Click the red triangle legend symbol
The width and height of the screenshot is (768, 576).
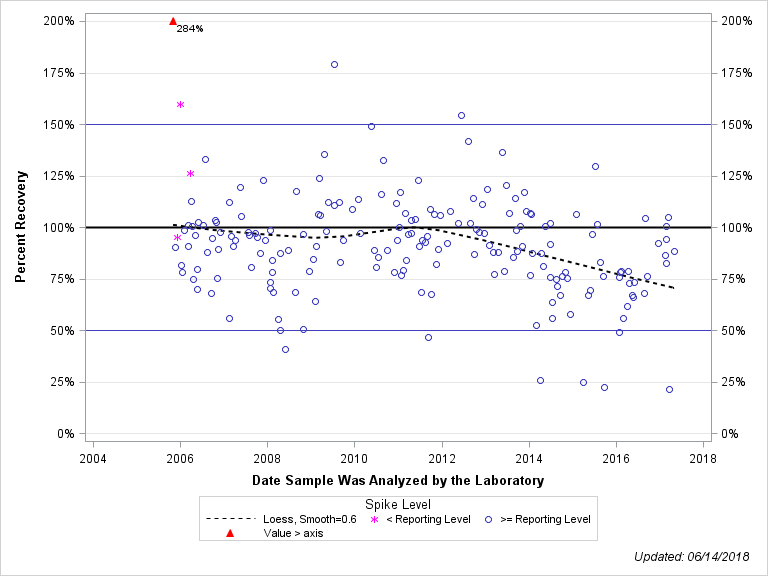230,533
